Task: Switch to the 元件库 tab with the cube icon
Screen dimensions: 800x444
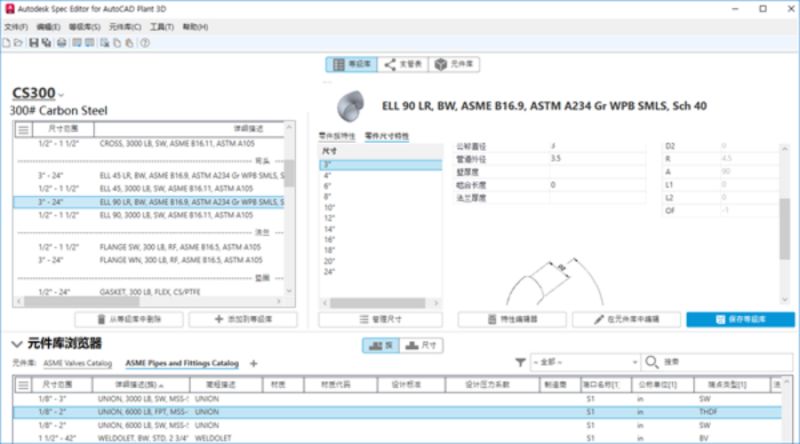Action: click(454, 64)
